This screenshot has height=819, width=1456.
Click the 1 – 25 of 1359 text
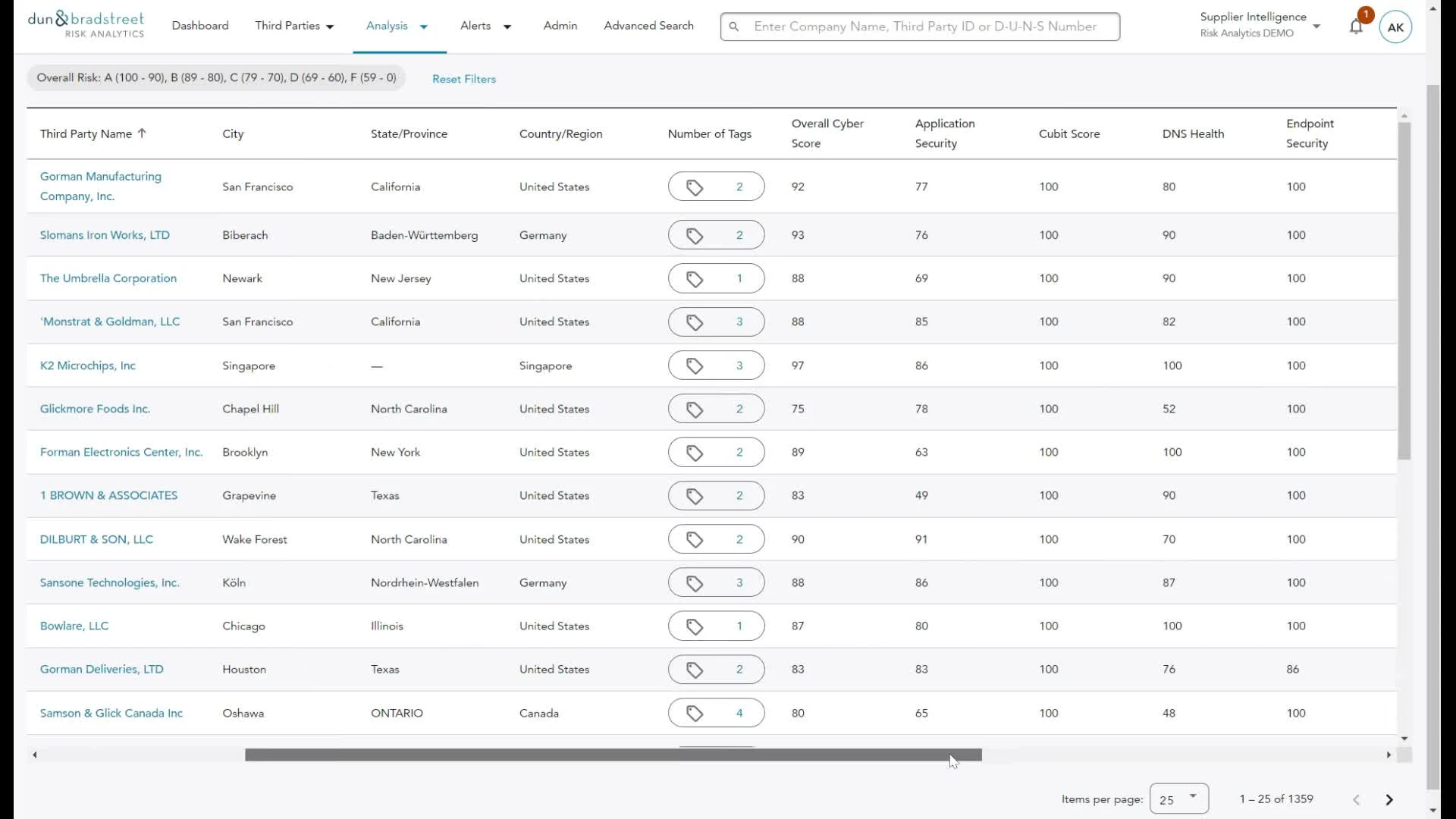tap(1276, 799)
